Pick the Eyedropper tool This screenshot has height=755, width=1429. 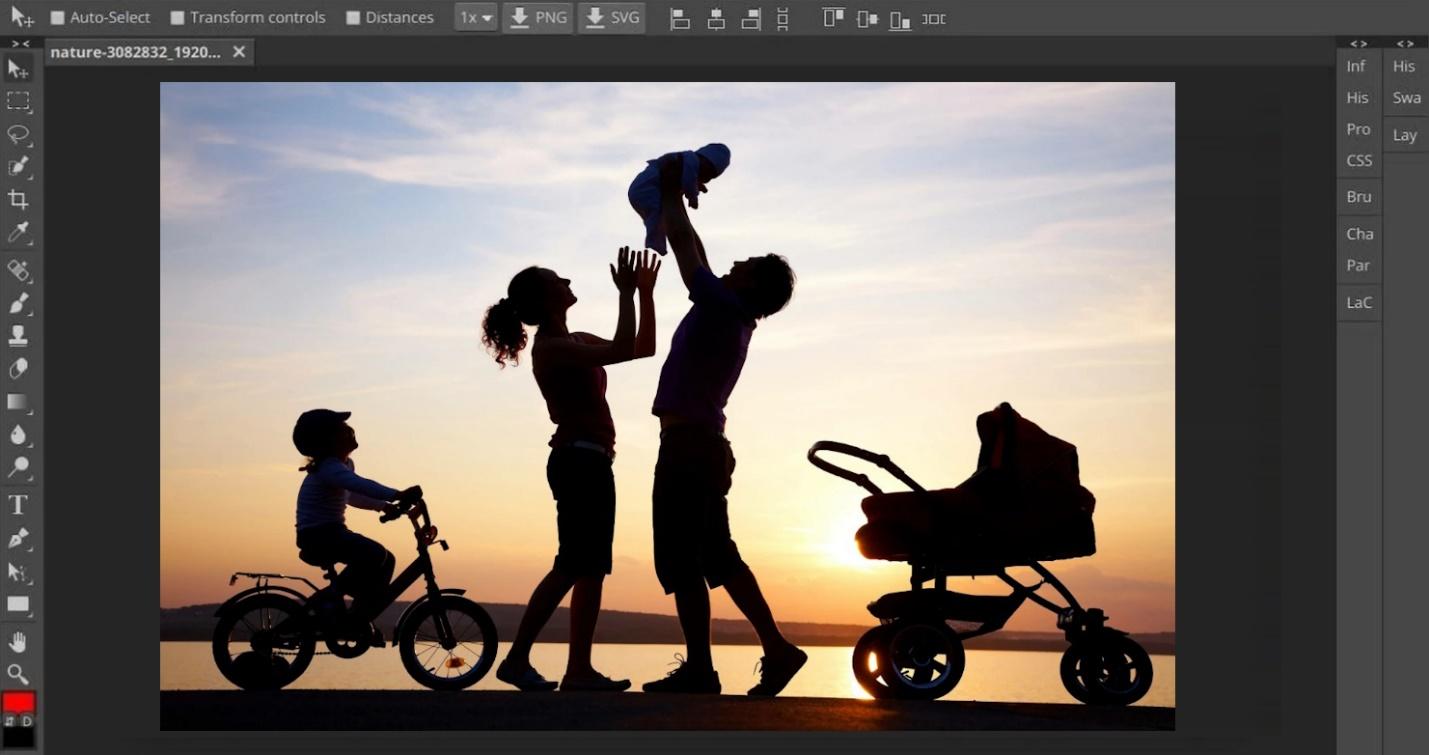(18, 233)
